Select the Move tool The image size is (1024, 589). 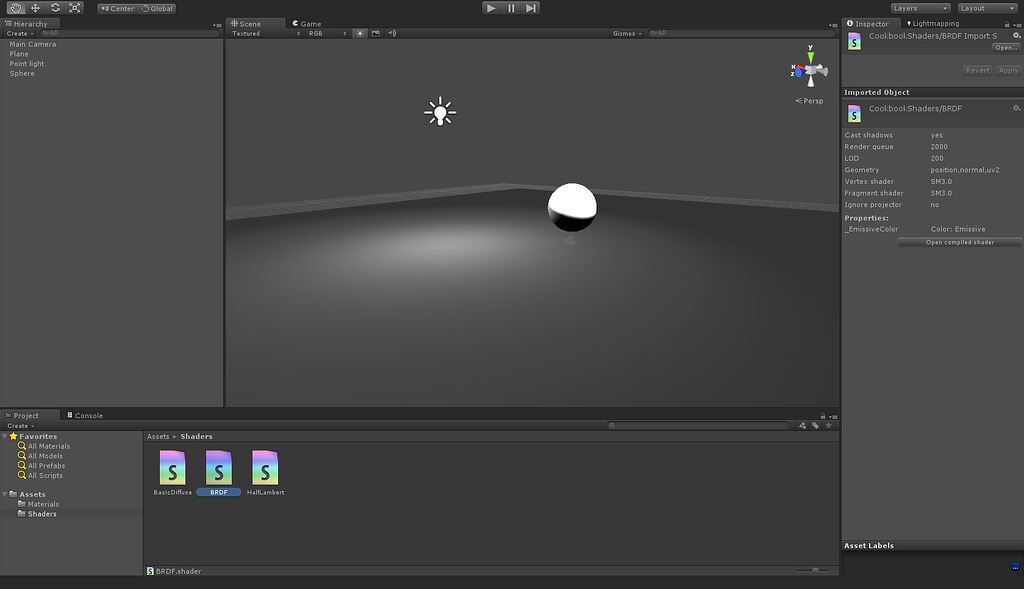click(33, 7)
